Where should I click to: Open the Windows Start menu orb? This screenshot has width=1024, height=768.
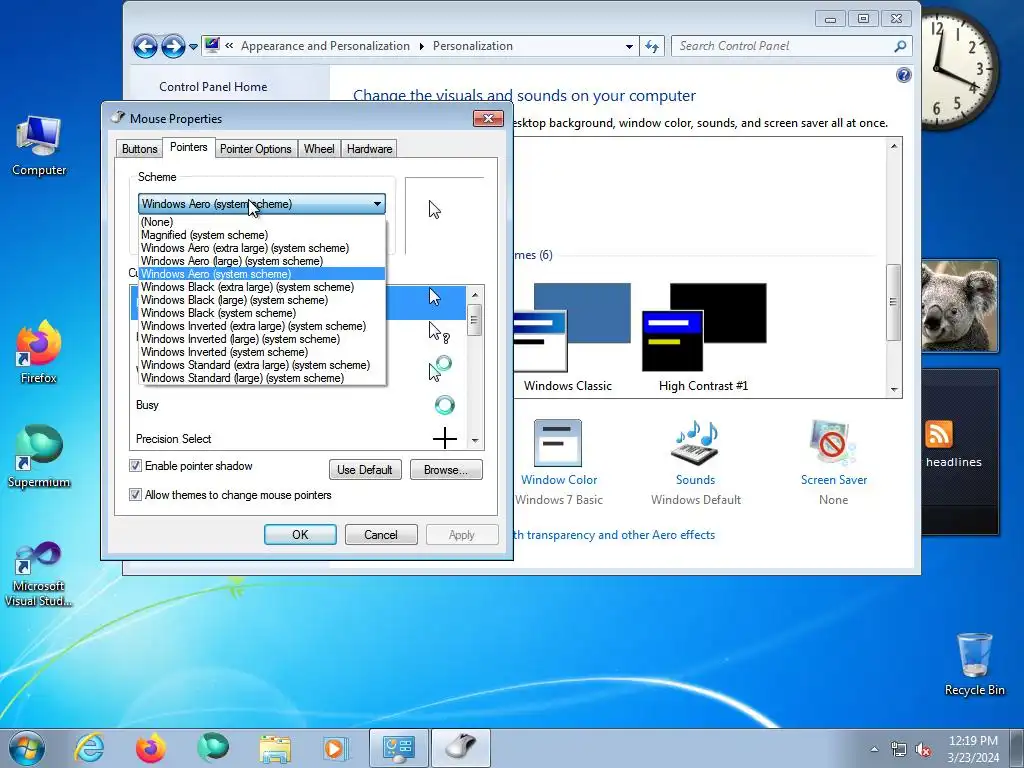[x=27, y=748]
